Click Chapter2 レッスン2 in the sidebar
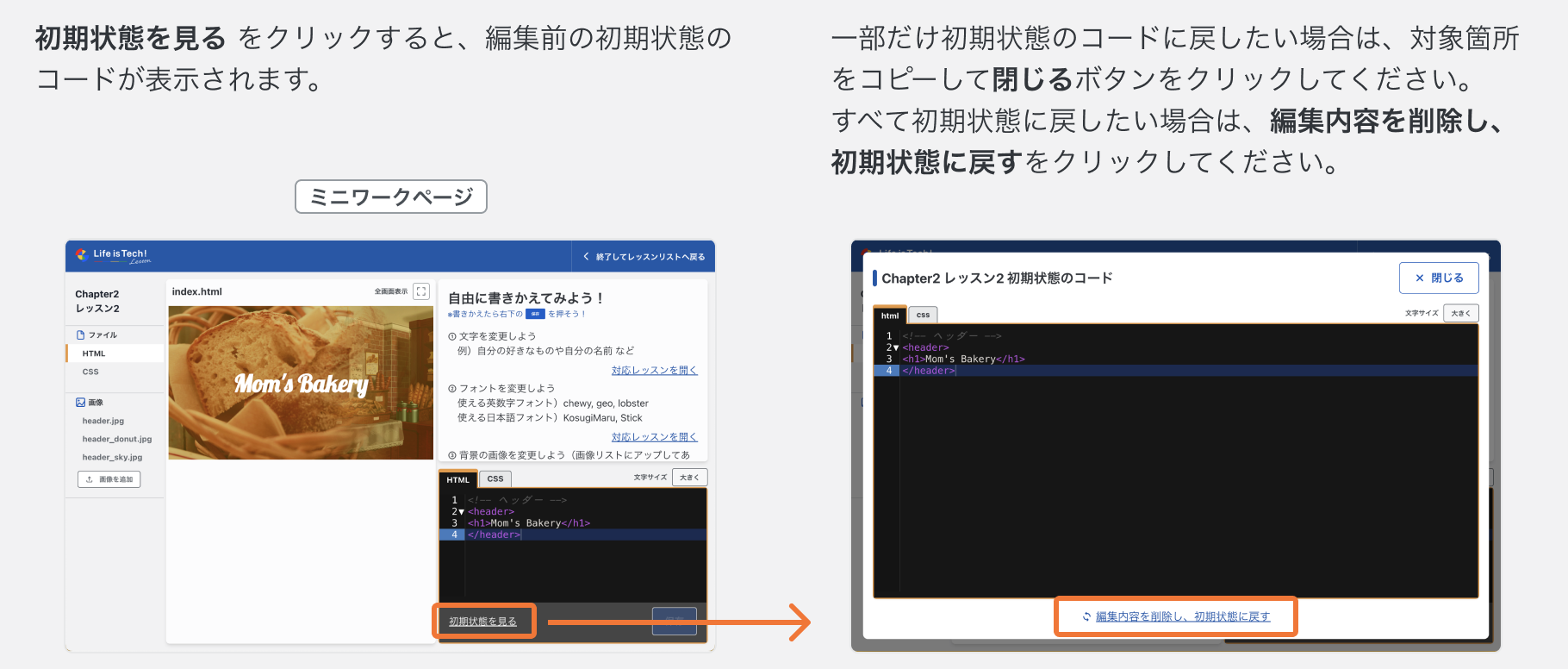1568x669 pixels. (97, 301)
